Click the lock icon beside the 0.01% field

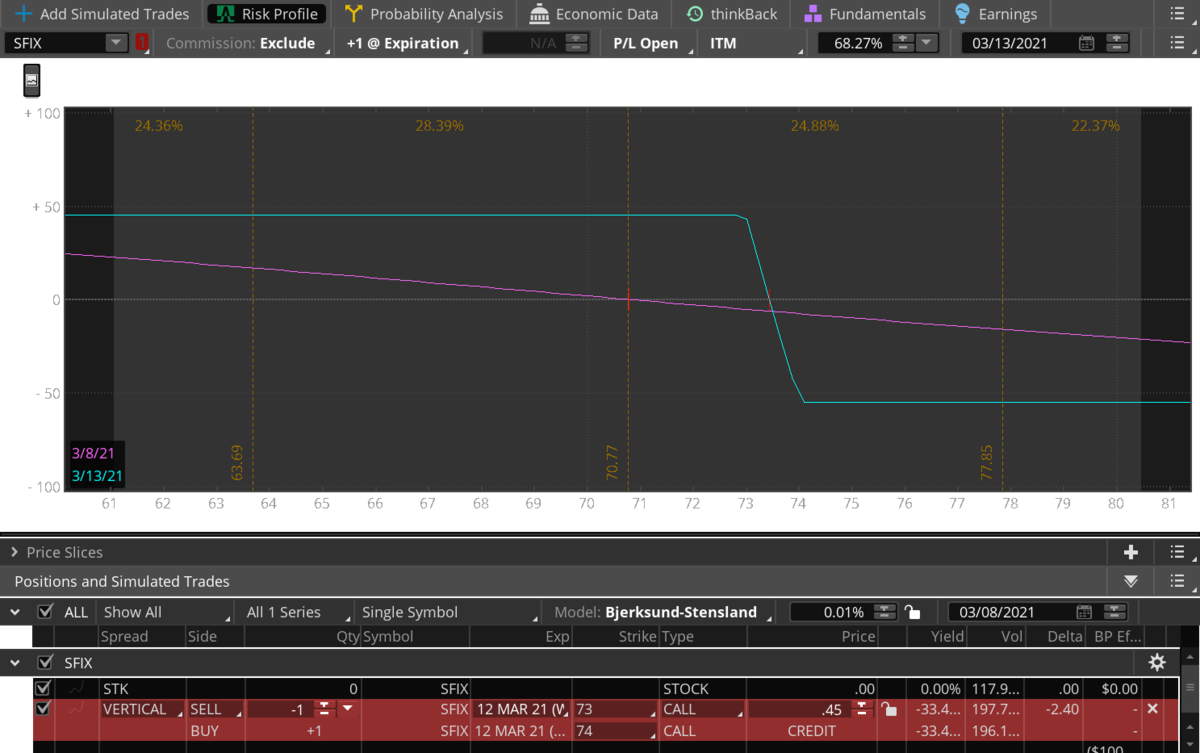911,612
